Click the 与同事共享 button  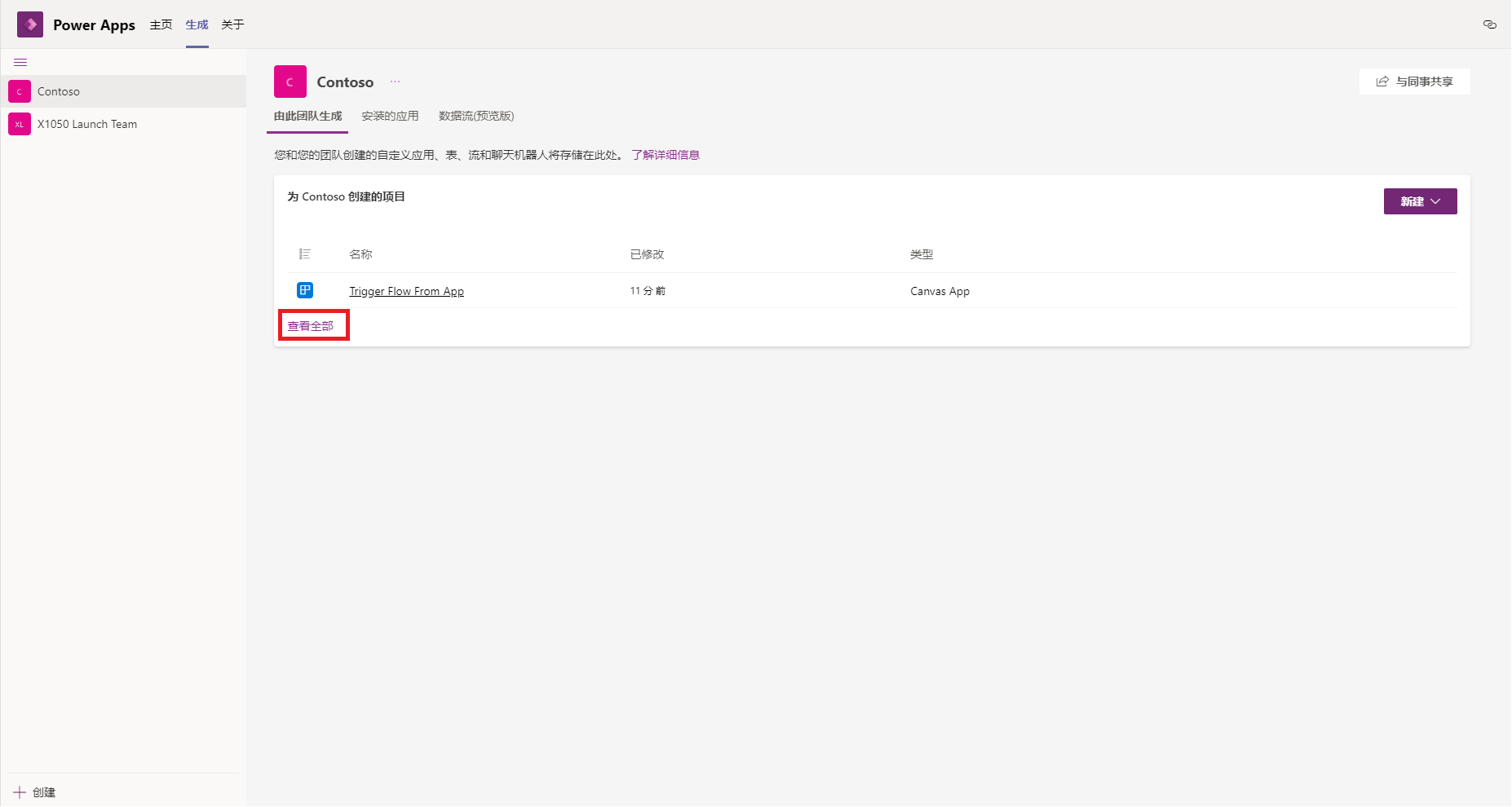tap(1414, 82)
